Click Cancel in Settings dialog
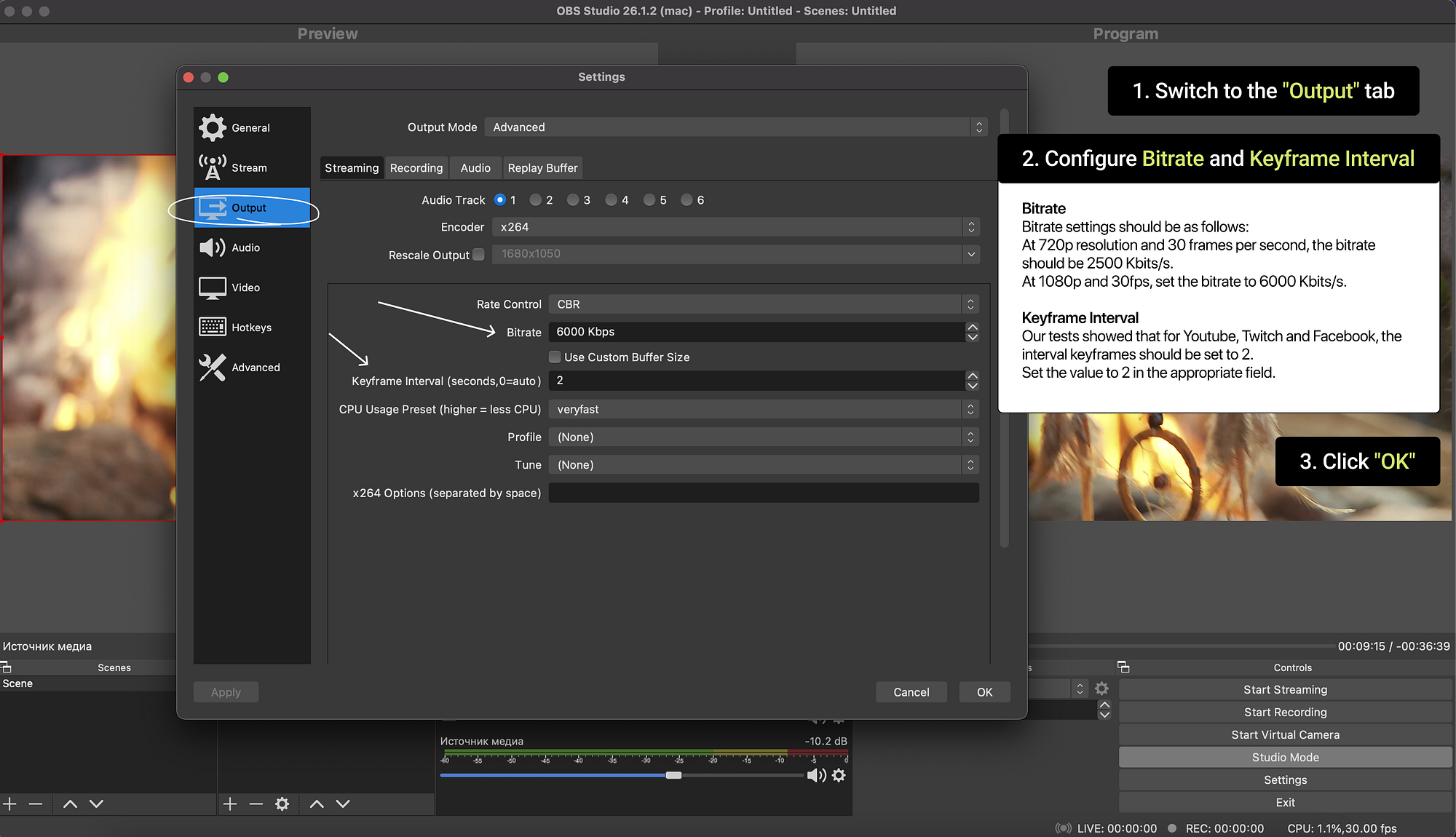Viewport: 1456px width, 837px height. pos(911,692)
